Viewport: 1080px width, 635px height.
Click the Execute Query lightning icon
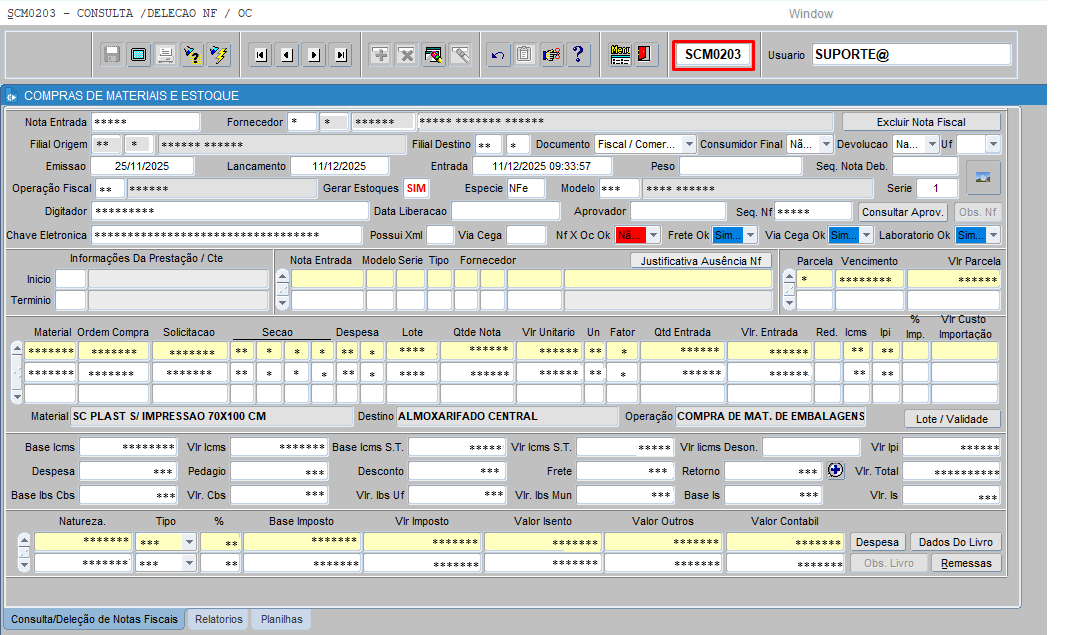coord(218,54)
